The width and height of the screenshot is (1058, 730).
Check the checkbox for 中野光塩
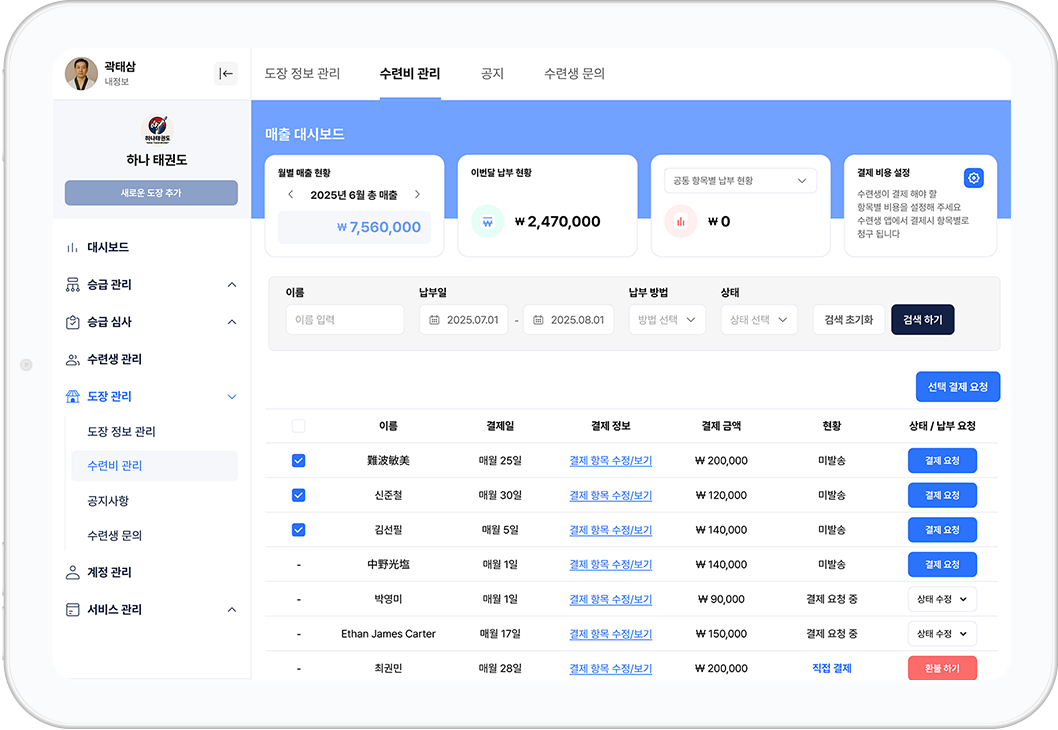297,564
